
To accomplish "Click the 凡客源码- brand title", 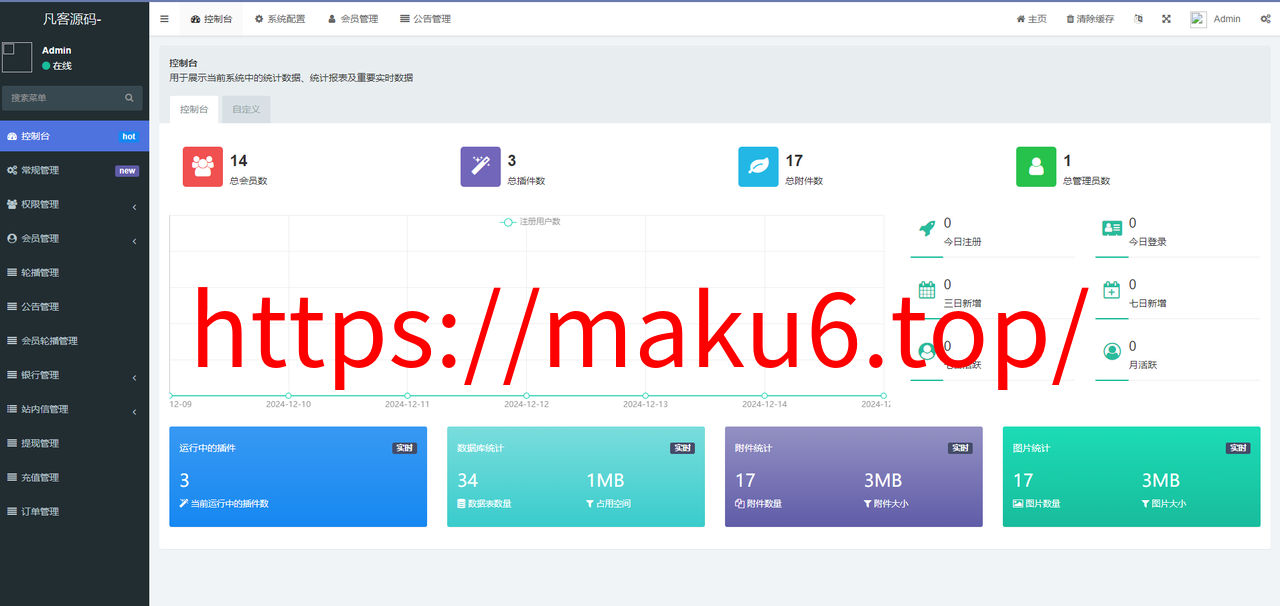I will pyautogui.click(x=73, y=19).
